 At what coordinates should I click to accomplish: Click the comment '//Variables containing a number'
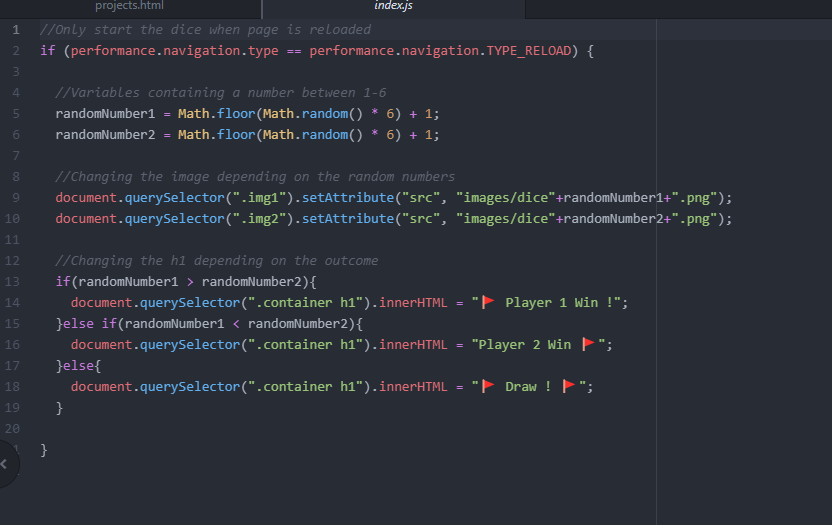(x=174, y=93)
